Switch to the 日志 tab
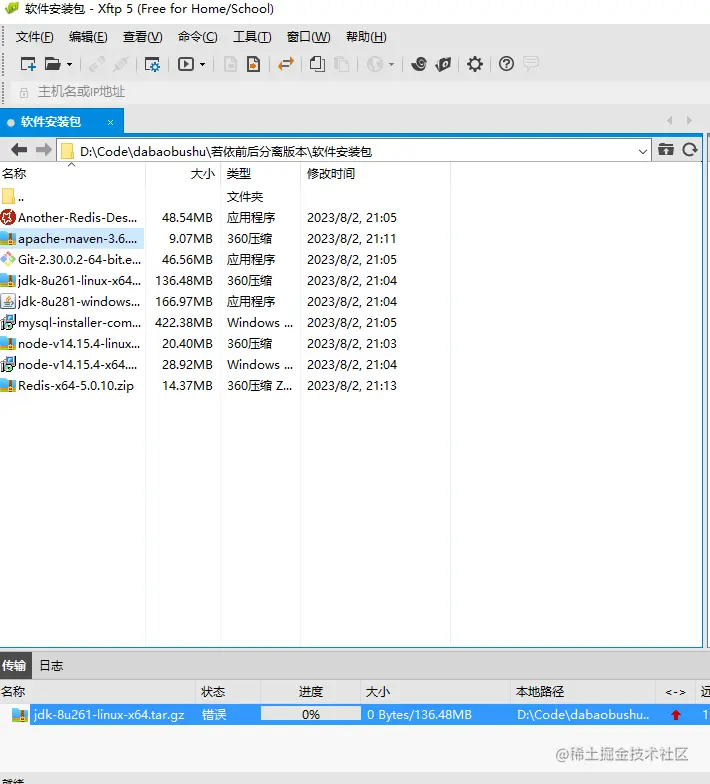Screen dimensions: 710x784 51,666
